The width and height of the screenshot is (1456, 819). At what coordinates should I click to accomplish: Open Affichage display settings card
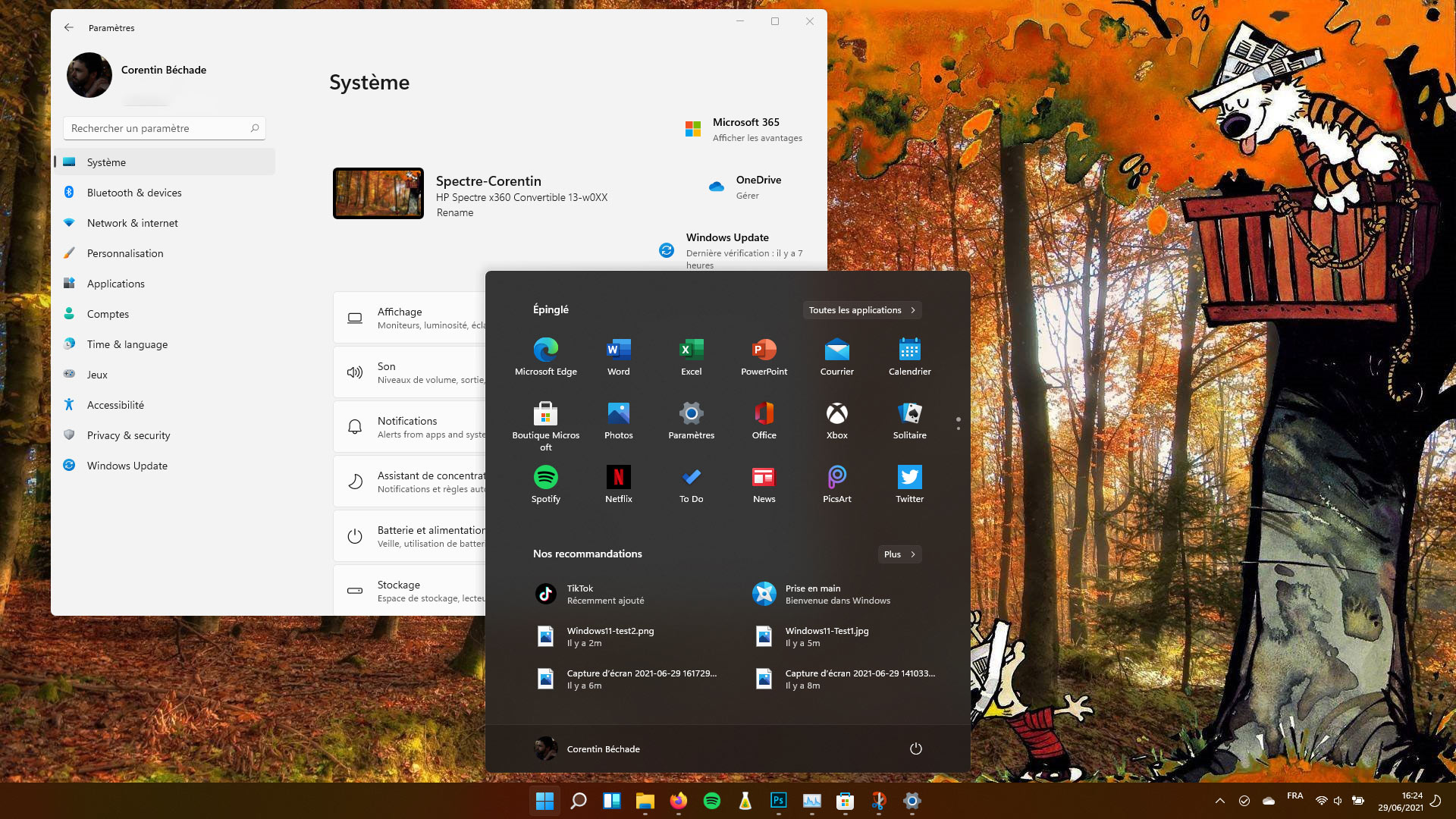pyautogui.click(x=409, y=318)
